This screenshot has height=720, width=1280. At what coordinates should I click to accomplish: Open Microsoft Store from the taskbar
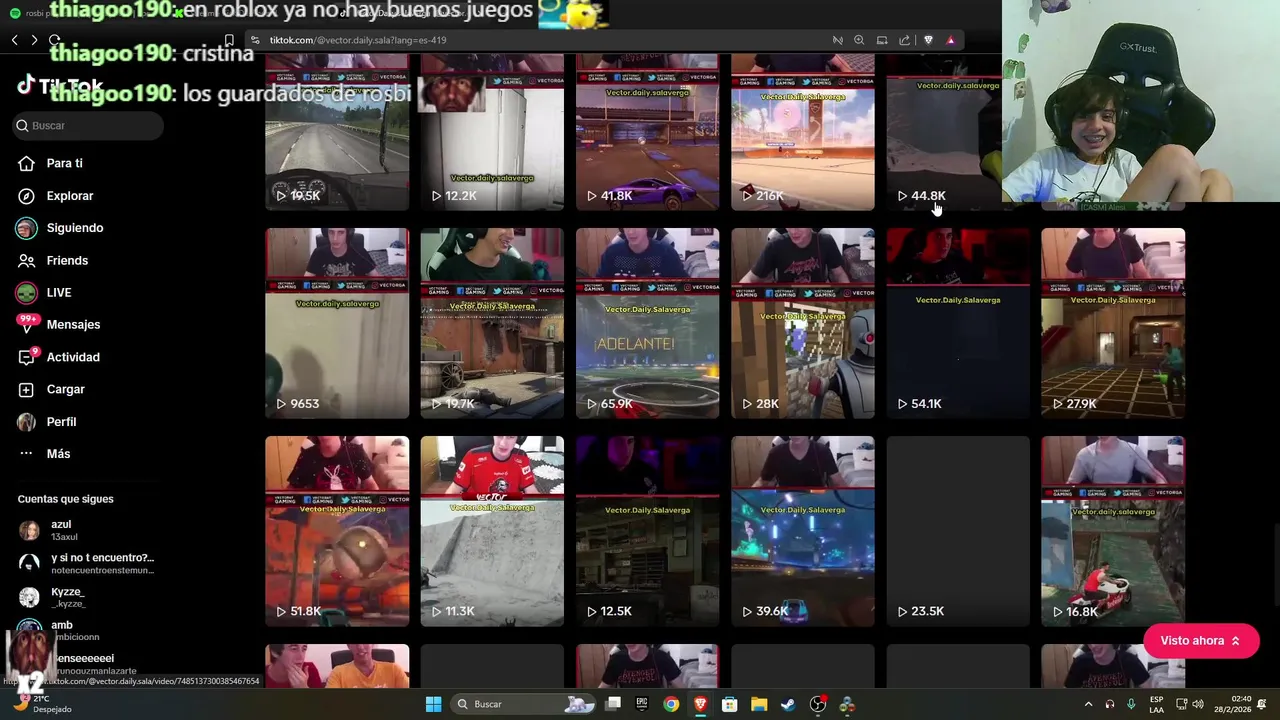pos(730,704)
